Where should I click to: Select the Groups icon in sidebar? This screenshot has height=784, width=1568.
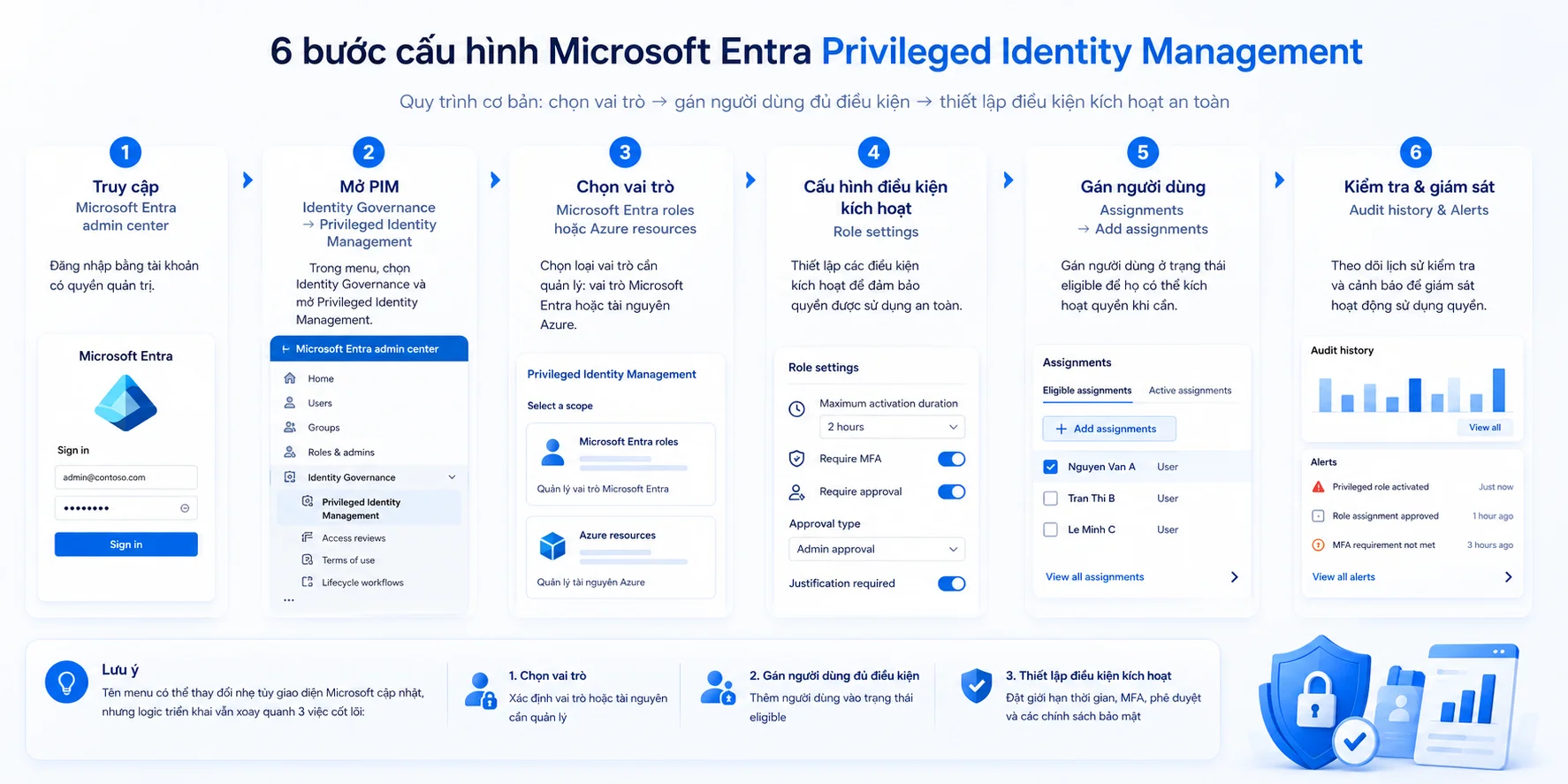coord(290,428)
